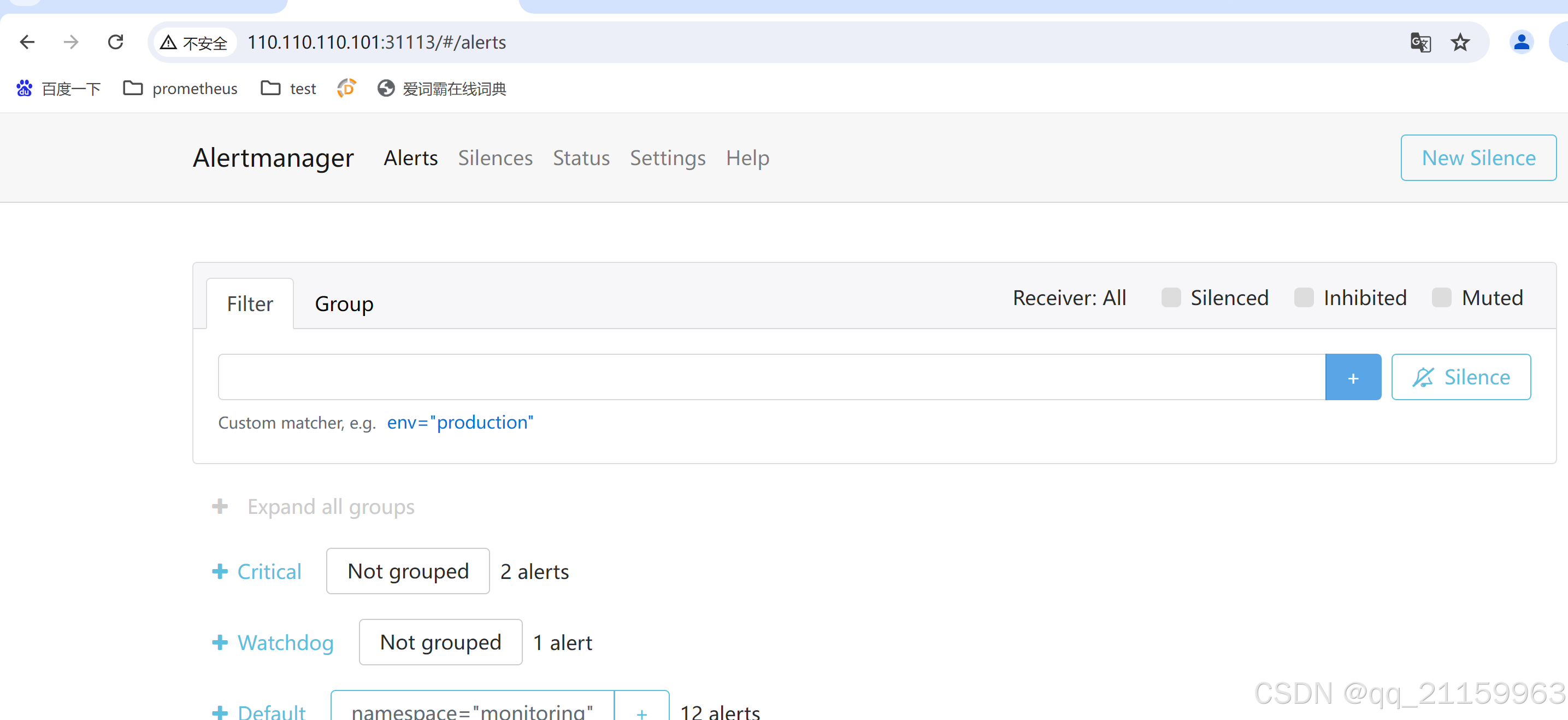Click the Alertmanager brand link
This screenshot has width=1568, height=720.
(273, 158)
